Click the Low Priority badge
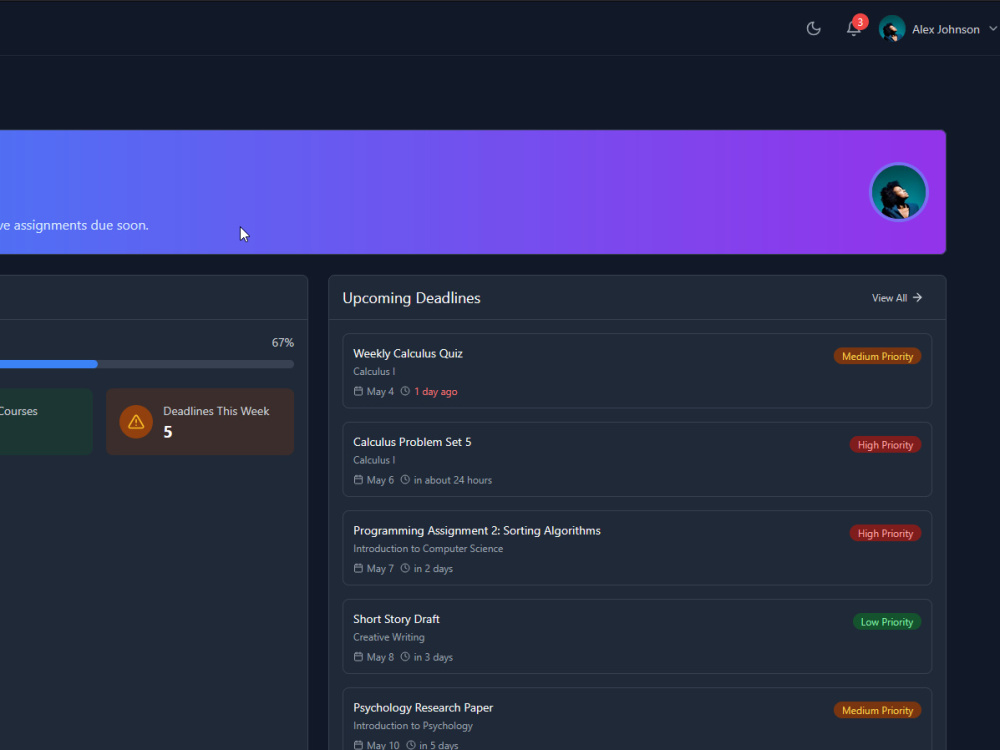 click(886, 622)
